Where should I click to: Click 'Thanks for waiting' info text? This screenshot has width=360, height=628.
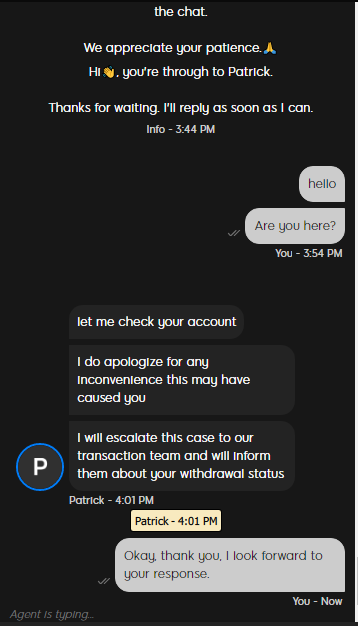coord(181,108)
